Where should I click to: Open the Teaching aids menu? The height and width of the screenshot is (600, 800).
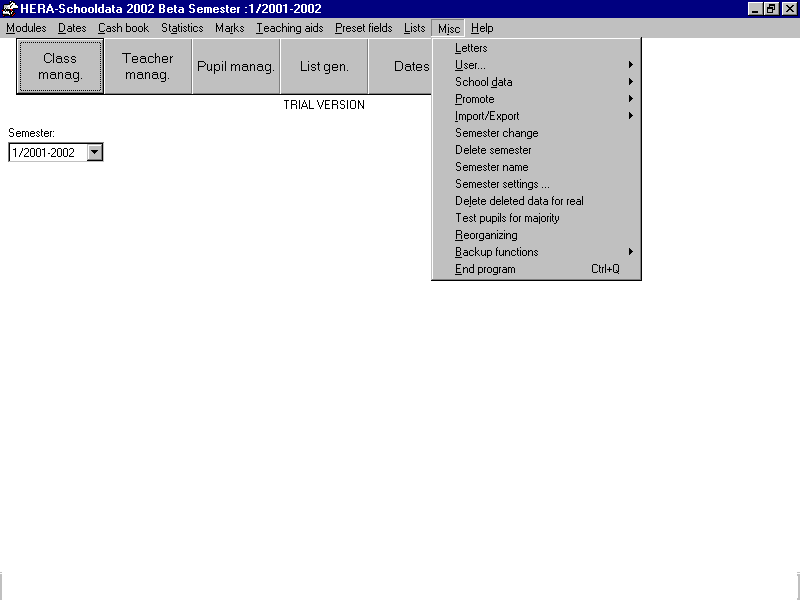(x=290, y=28)
